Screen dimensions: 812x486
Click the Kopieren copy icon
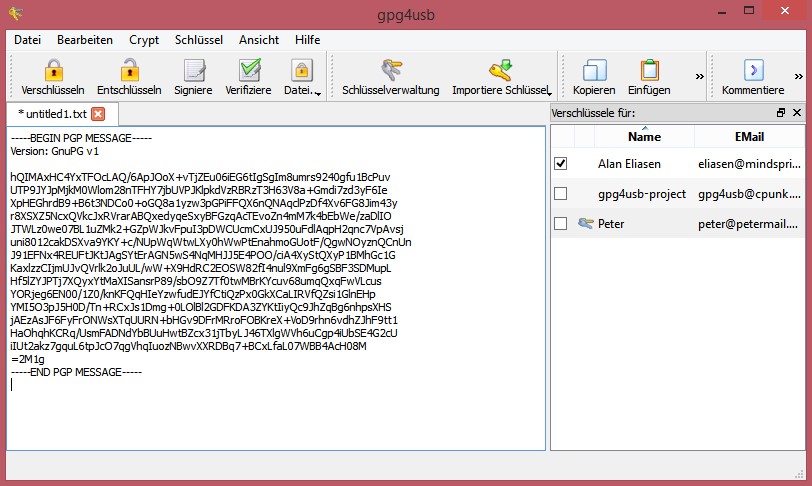coord(594,71)
